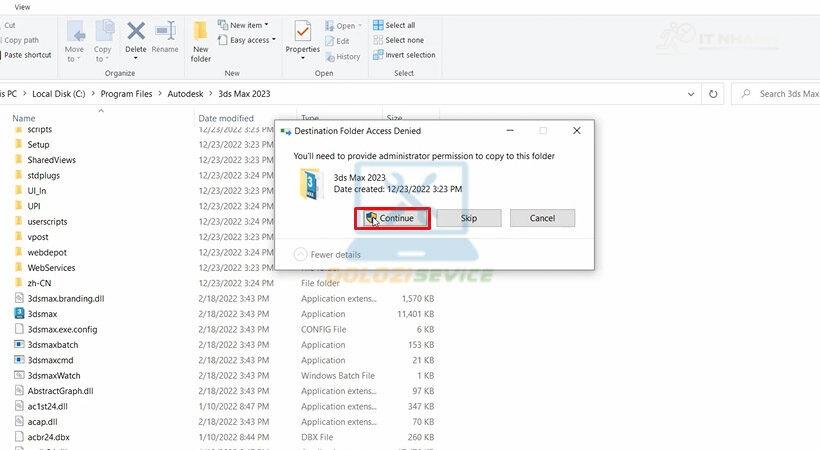Image resolution: width=820 pixels, height=450 pixels.
Task: Expand the chevron after Program Files
Action: coord(160,94)
